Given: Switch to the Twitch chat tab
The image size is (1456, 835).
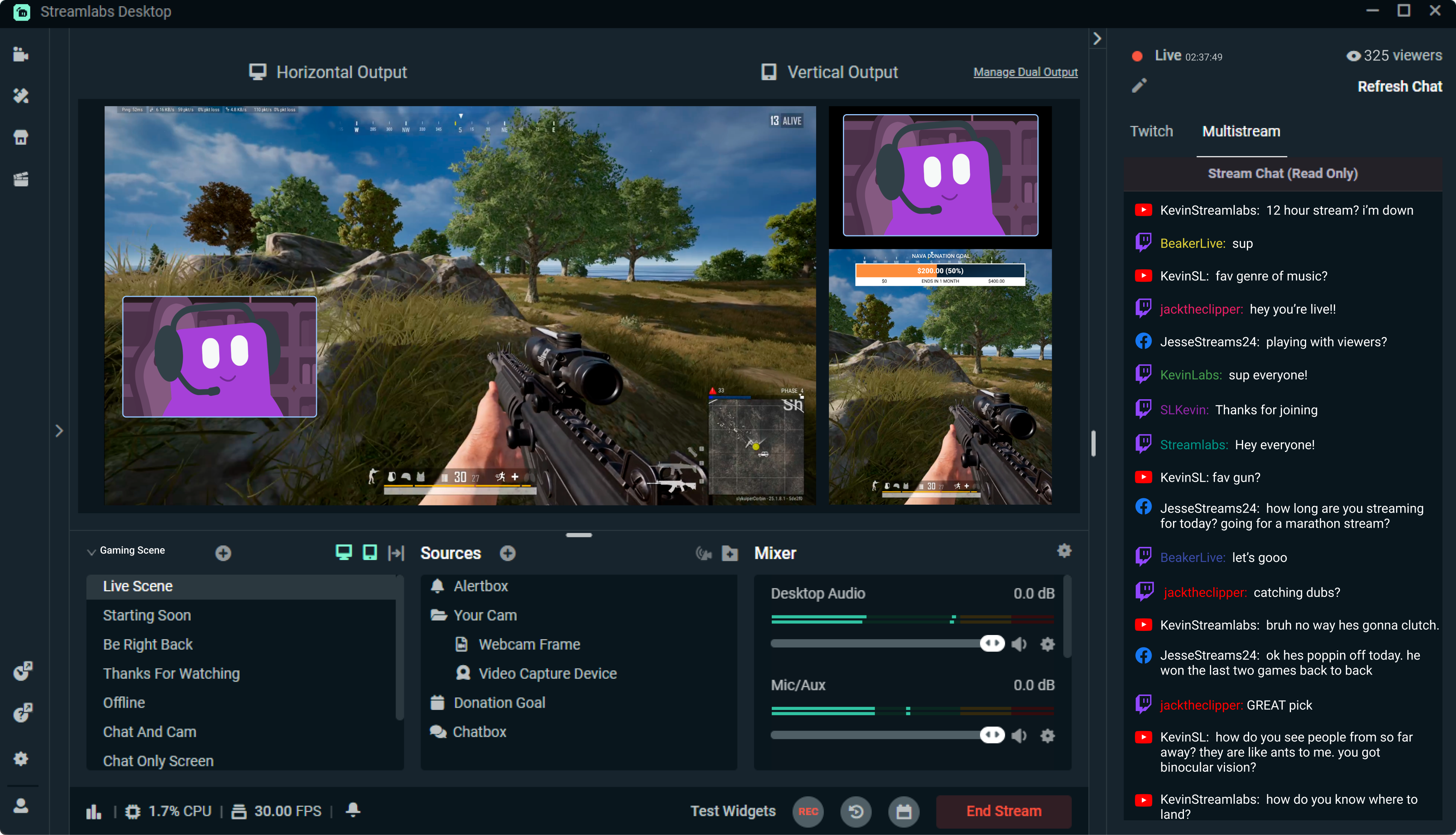Looking at the screenshot, I should 1151,131.
